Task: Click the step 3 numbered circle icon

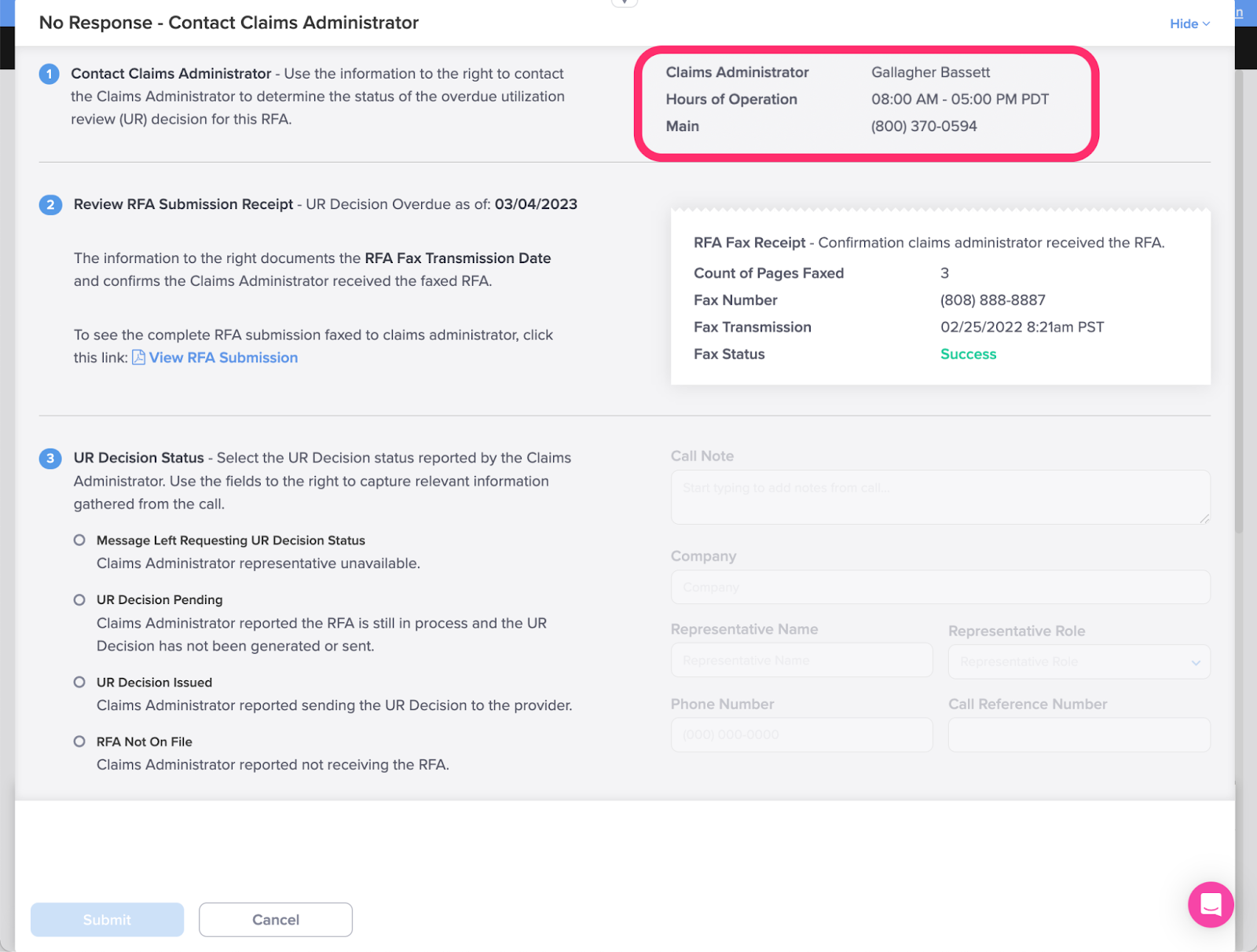Action: tap(50, 458)
